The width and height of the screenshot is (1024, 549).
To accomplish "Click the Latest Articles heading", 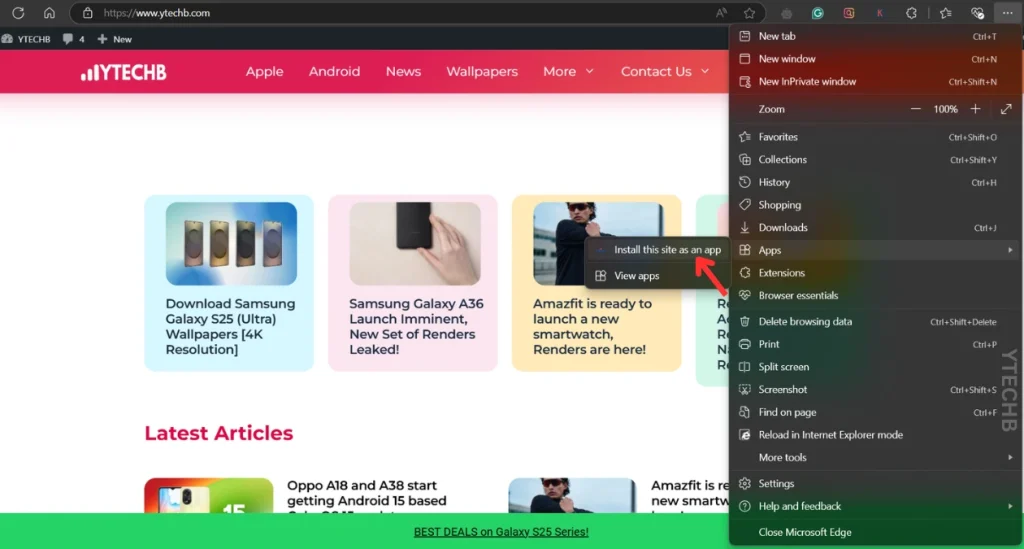I will [x=219, y=433].
